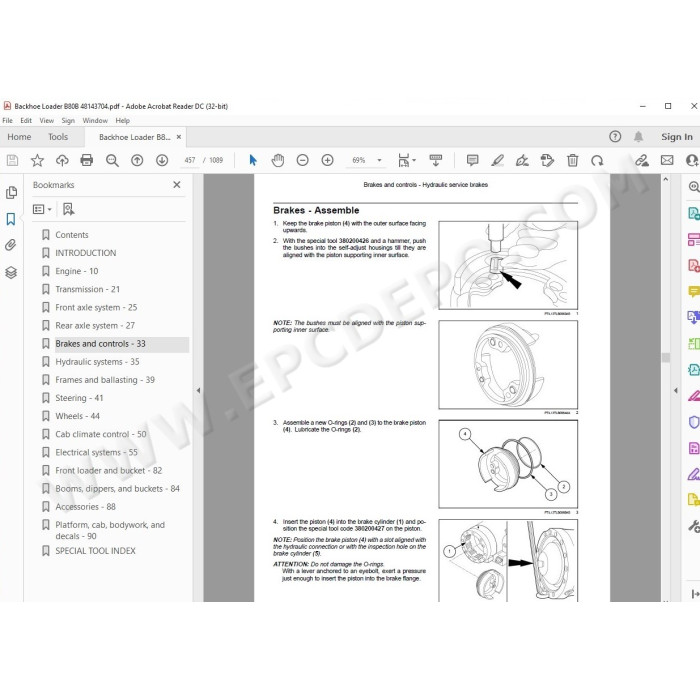Image resolution: width=700 pixels, height=700 pixels.
Task: Open Page Thumbnails panel
Action: (x=11, y=192)
